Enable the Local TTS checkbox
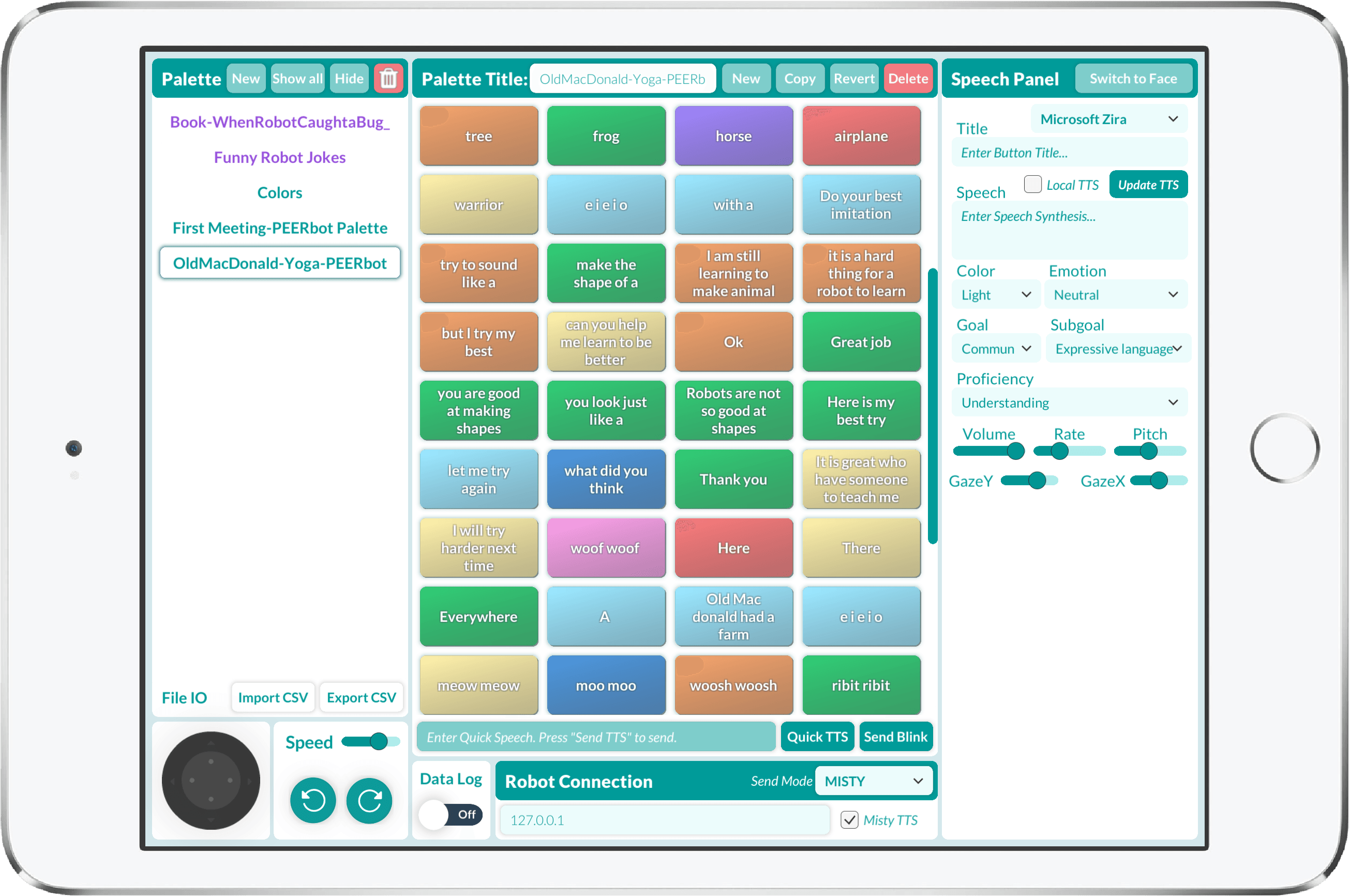Screen dimensions: 1350x896 [x=1032, y=184]
